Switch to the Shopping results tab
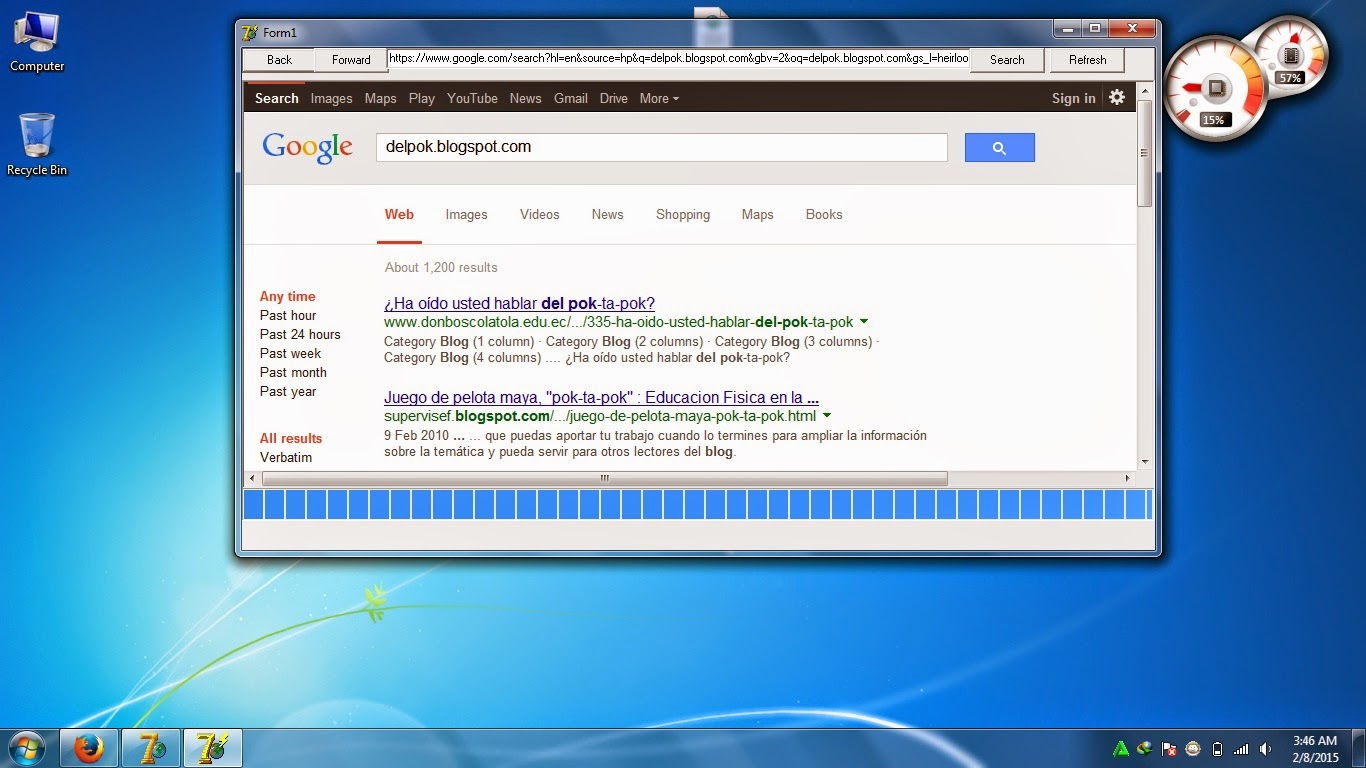The width and height of the screenshot is (1366, 768). [x=683, y=215]
